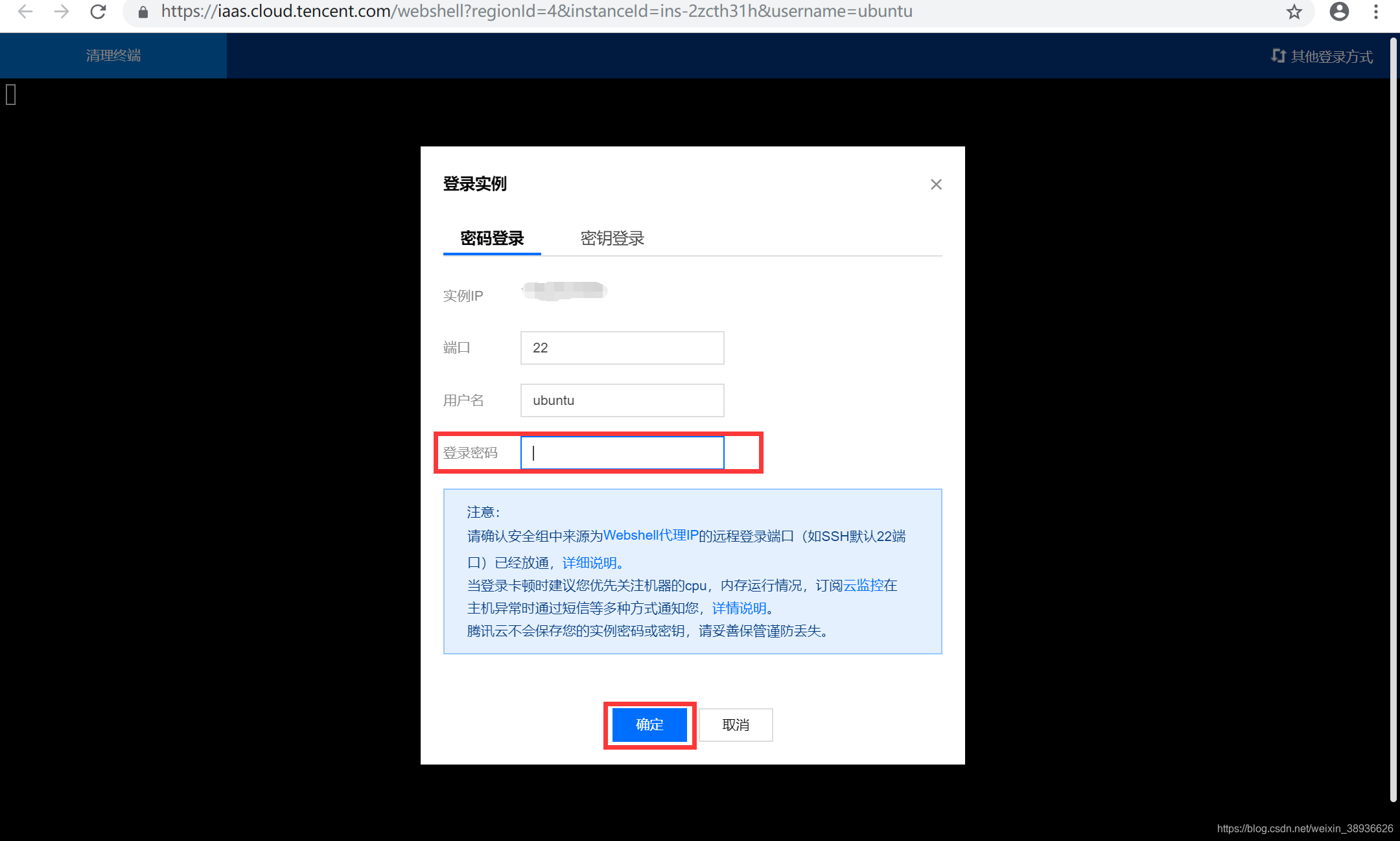Open the Chrome three-dot menu
This screenshot has width=1400, height=841.
pyautogui.click(x=1376, y=12)
